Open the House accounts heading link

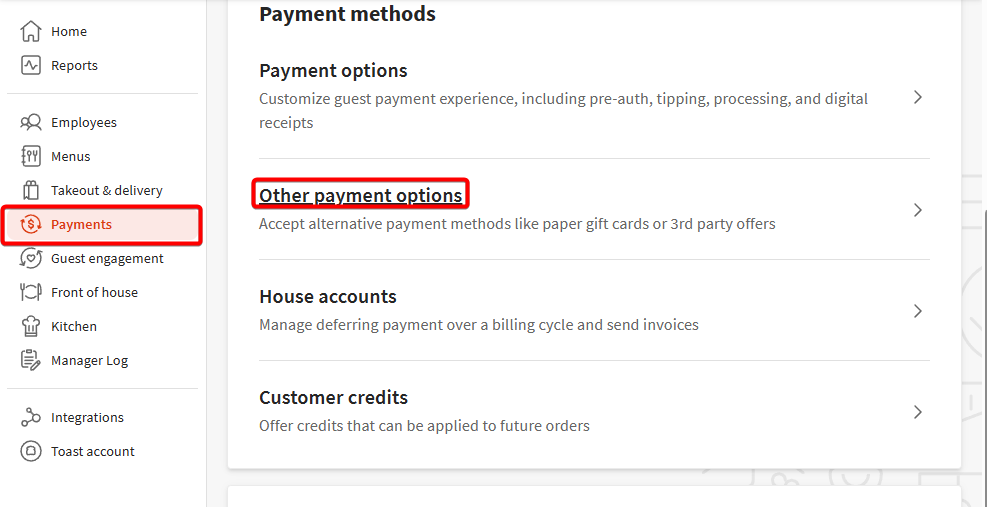tap(327, 296)
